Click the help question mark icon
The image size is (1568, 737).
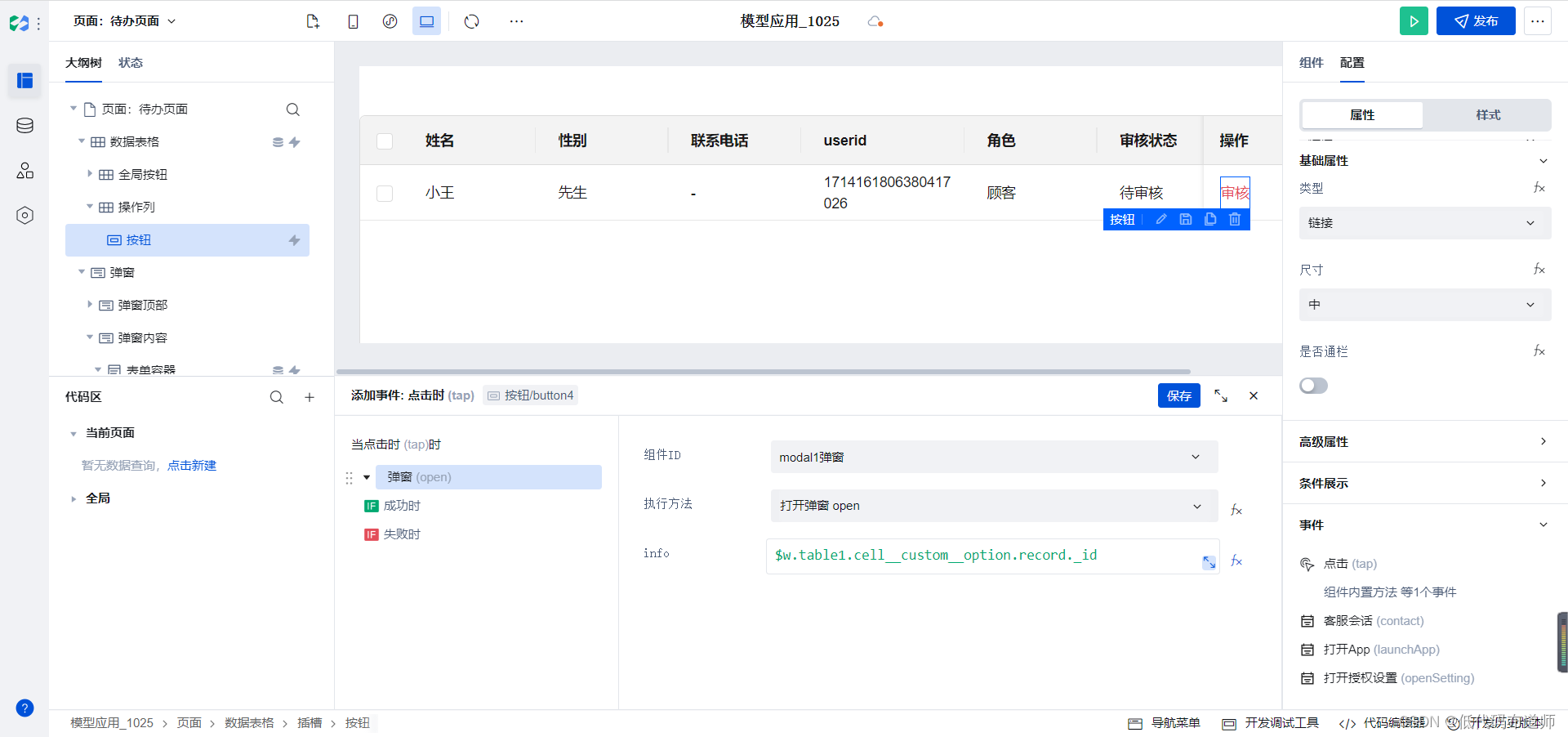click(24, 708)
